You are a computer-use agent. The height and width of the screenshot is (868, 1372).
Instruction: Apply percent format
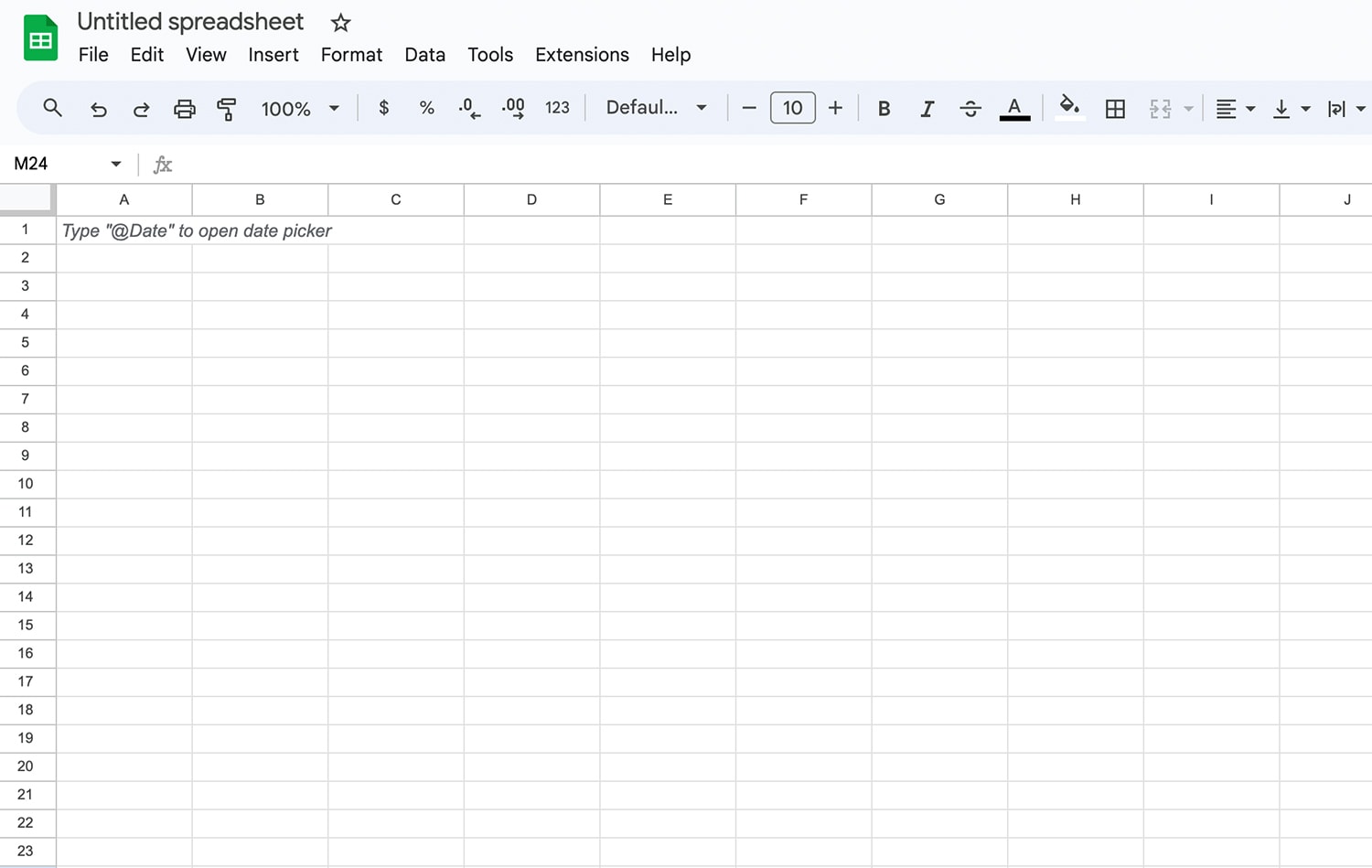click(x=426, y=108)
